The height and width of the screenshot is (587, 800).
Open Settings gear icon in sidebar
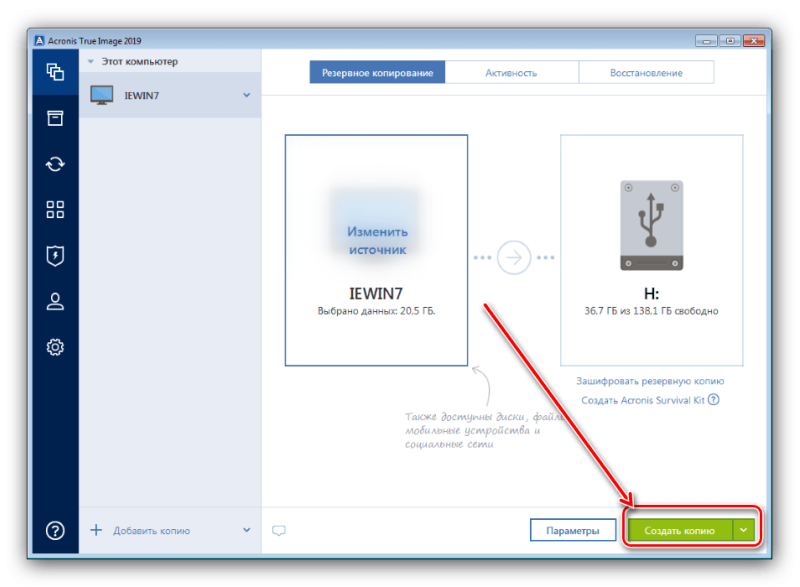coord(55,347)
